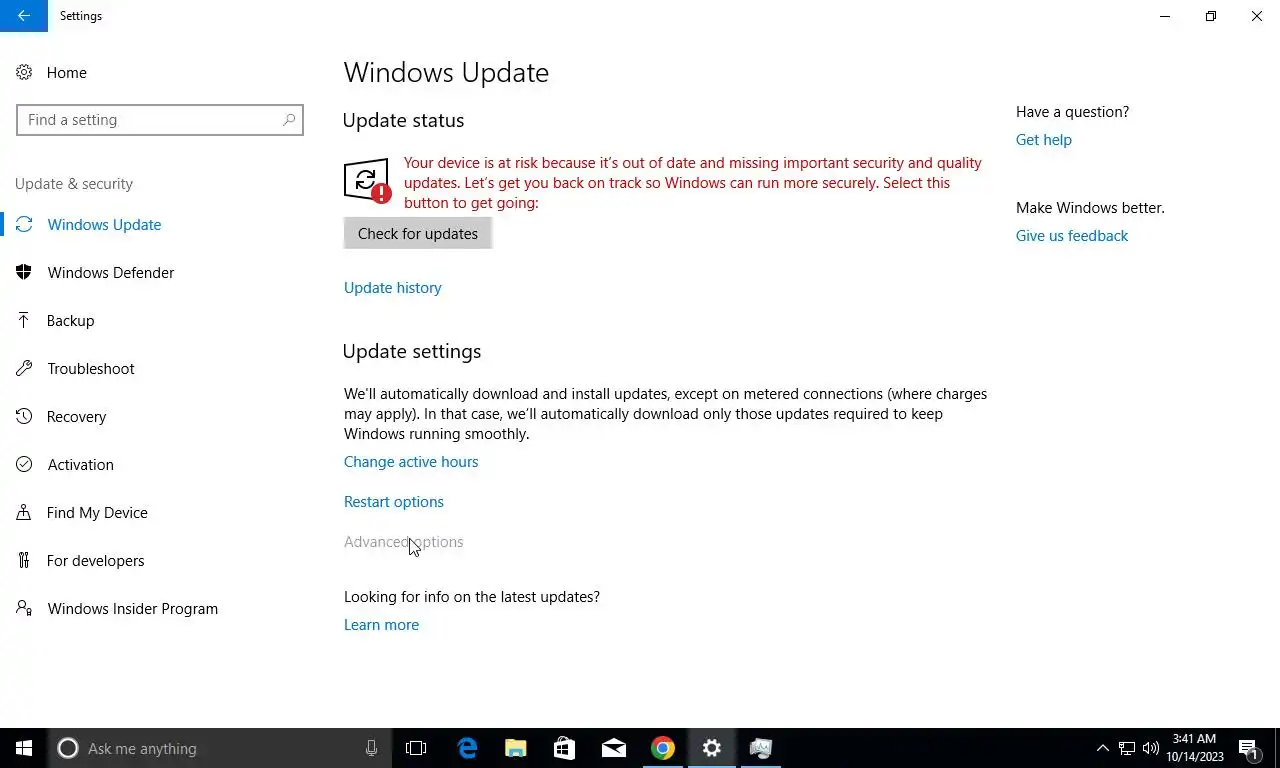Viewport: 1280px width, 768px height.
Task: Open the Windows Start menu
Action: 24,748
